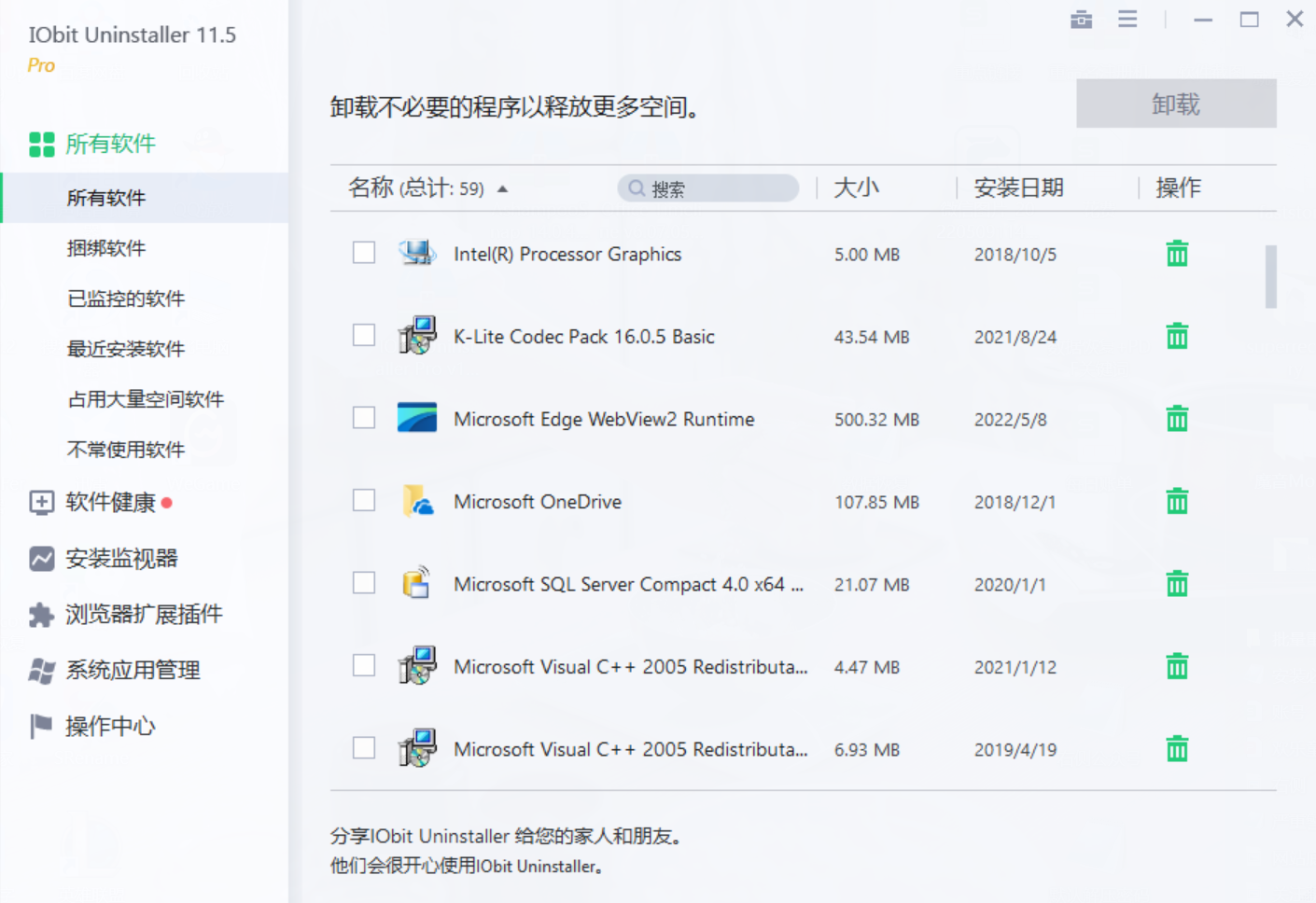1316x903 pixels.
Task: Click the SQL Server Compact program icon
Action: click(x=416, y=583)
